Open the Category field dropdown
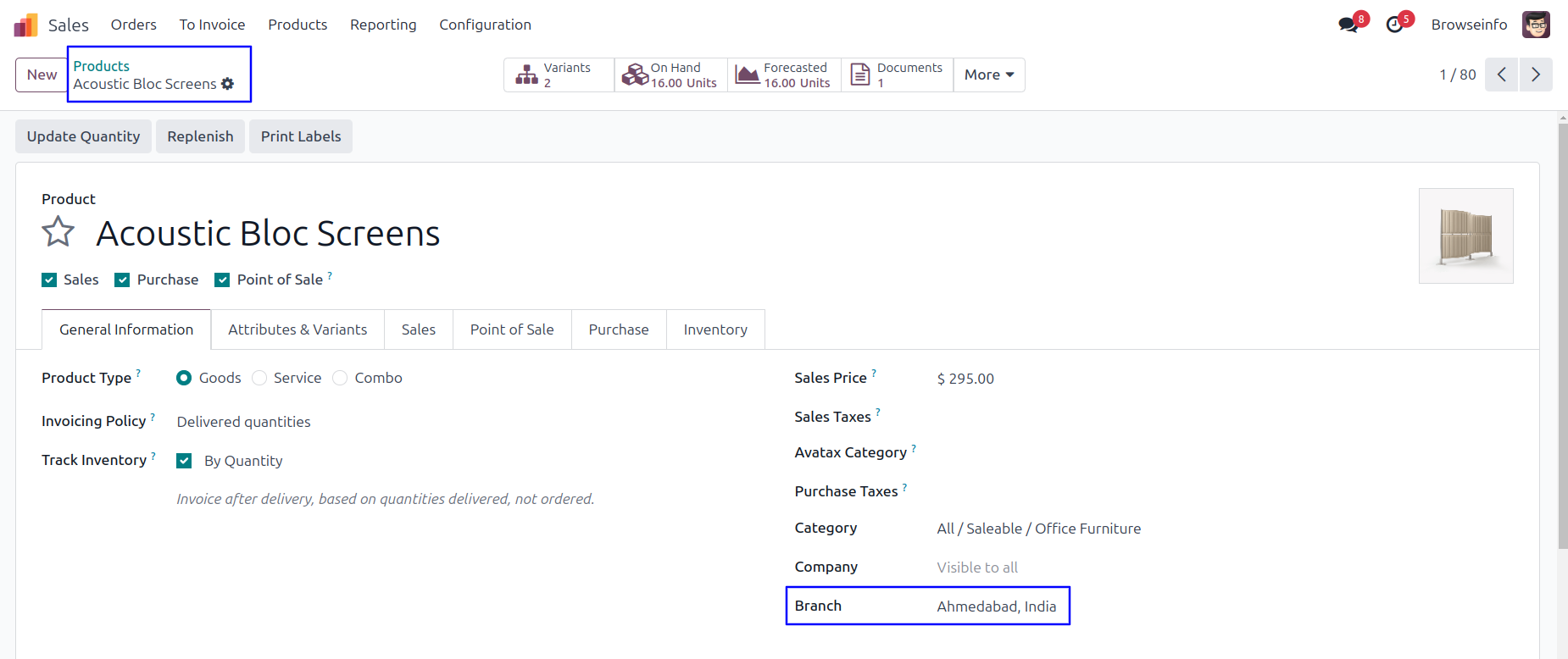 (1038, 529)
